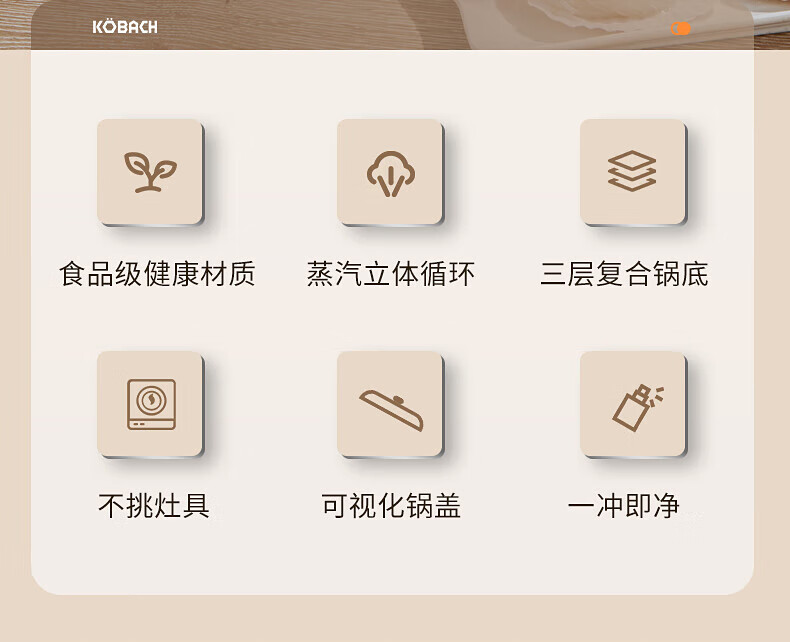Select the 一冲即净 text label

click(x=624, y=505)
